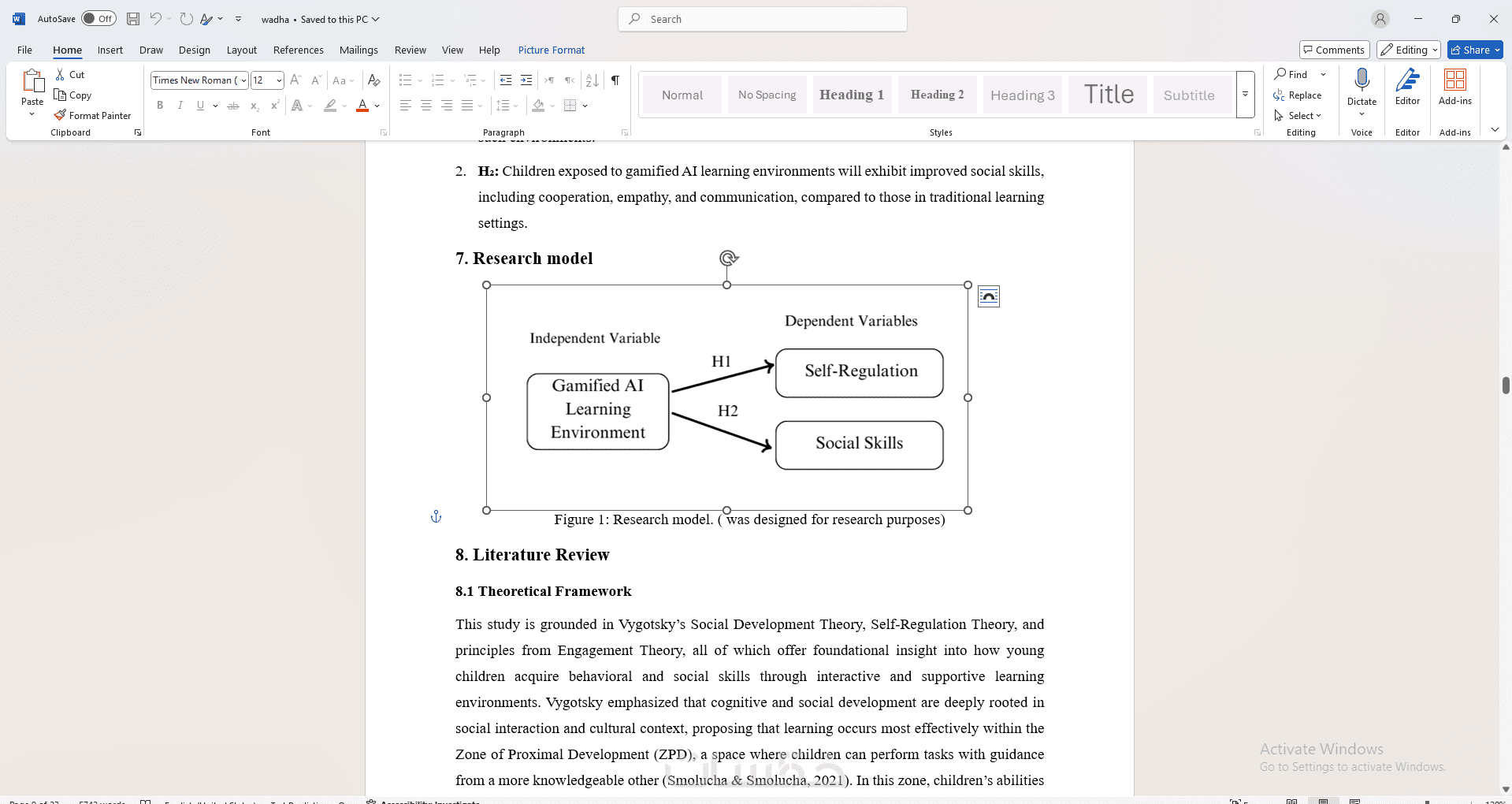This screenshot has height=804, width=1512.
Task: Open the font size dropdown
Action: (x=279, y=80)
